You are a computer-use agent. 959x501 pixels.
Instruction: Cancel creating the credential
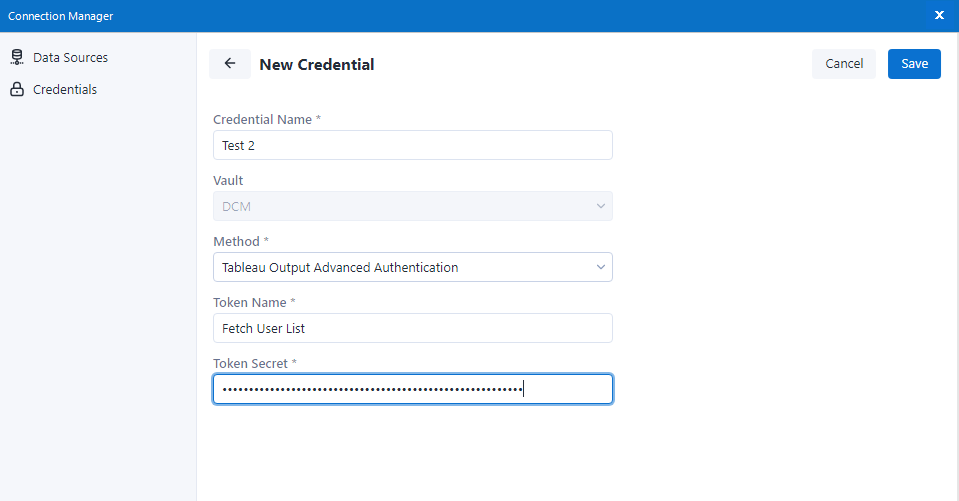click(844, 64)
